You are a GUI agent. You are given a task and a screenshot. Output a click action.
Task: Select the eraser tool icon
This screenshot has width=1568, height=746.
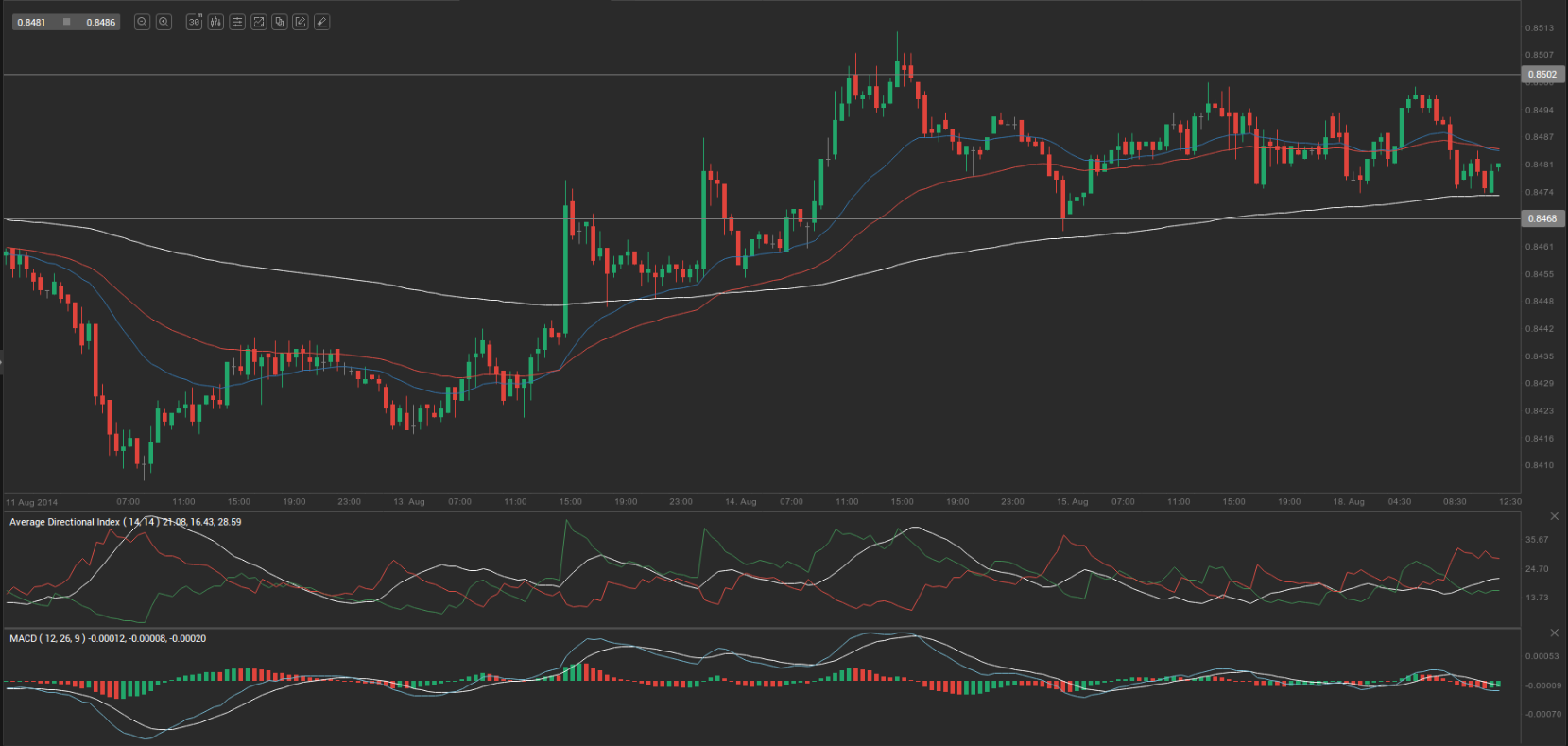(322, 22)
